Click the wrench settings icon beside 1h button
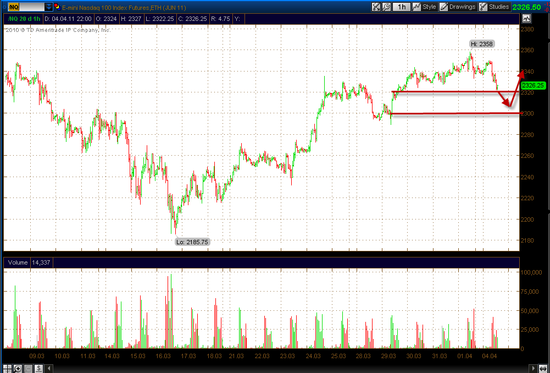Image resolution: width=550 pixels, height=373 pixels. (x=387, y=7)
